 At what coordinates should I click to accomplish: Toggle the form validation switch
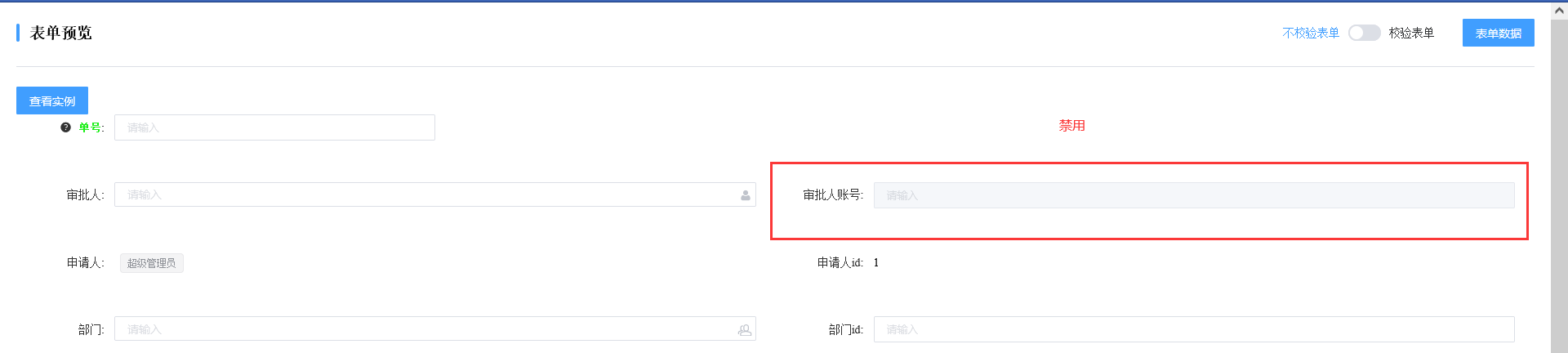click(x=1364, y=33)
